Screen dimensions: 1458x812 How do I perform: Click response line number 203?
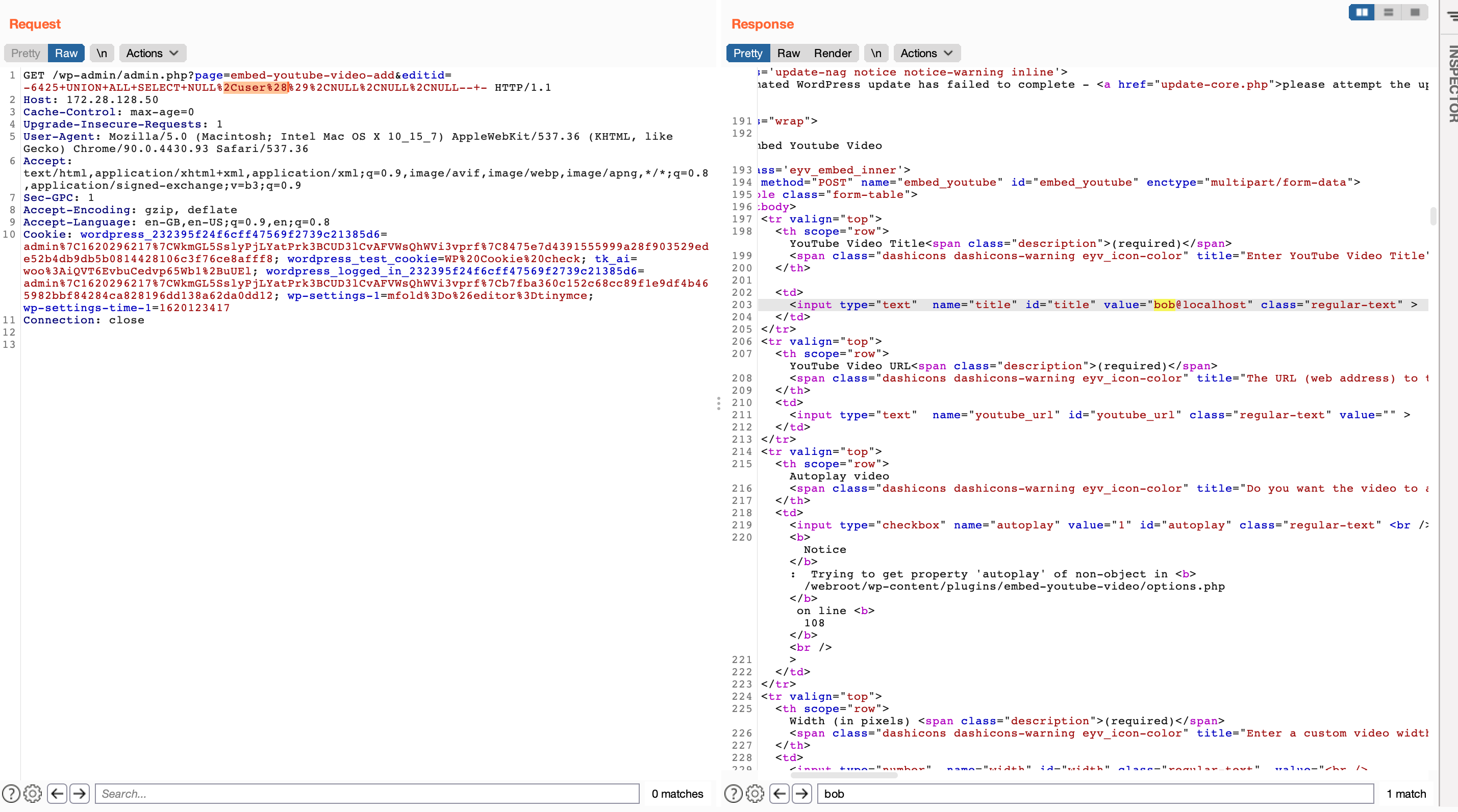[741, 305]
